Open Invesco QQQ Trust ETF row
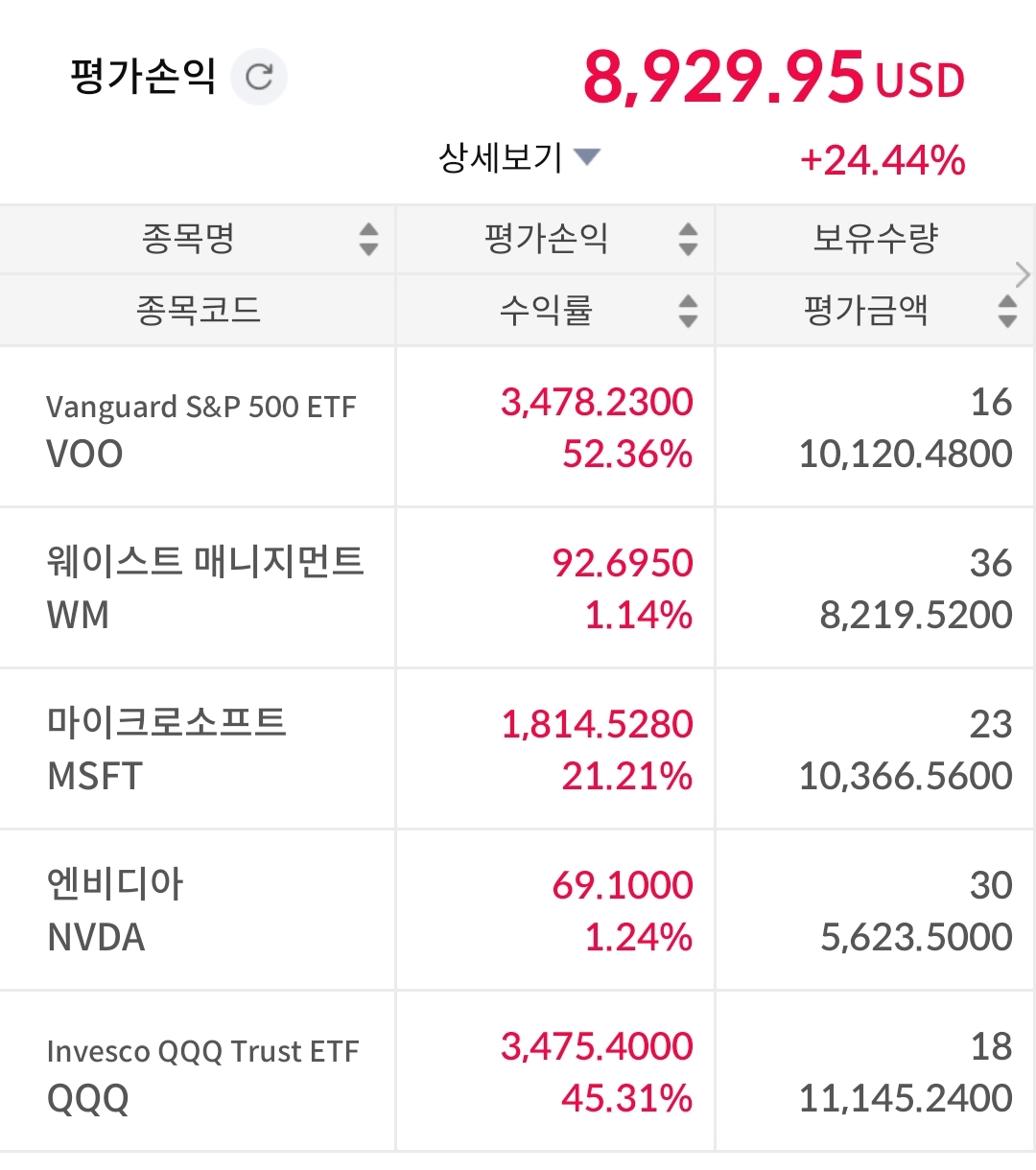The height and width of the screenshot is (1170, 1036). (202, 1051)
